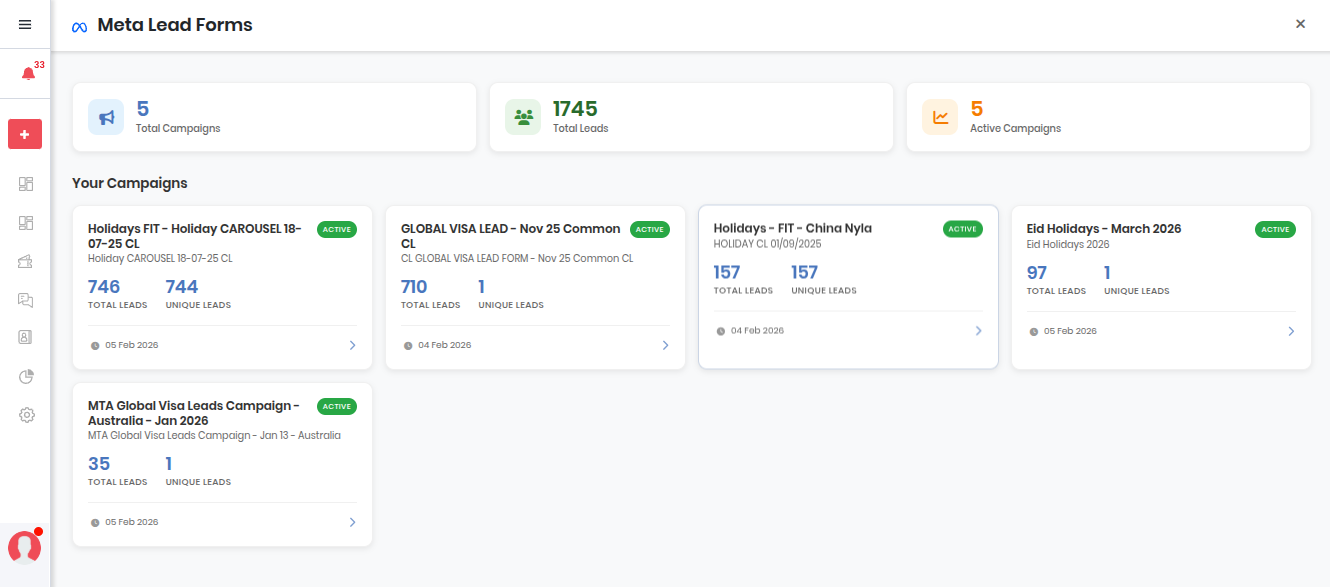1330x587 pixels.
Task: Open the contacts sidebar icon
Action: [x=26, y=337]
